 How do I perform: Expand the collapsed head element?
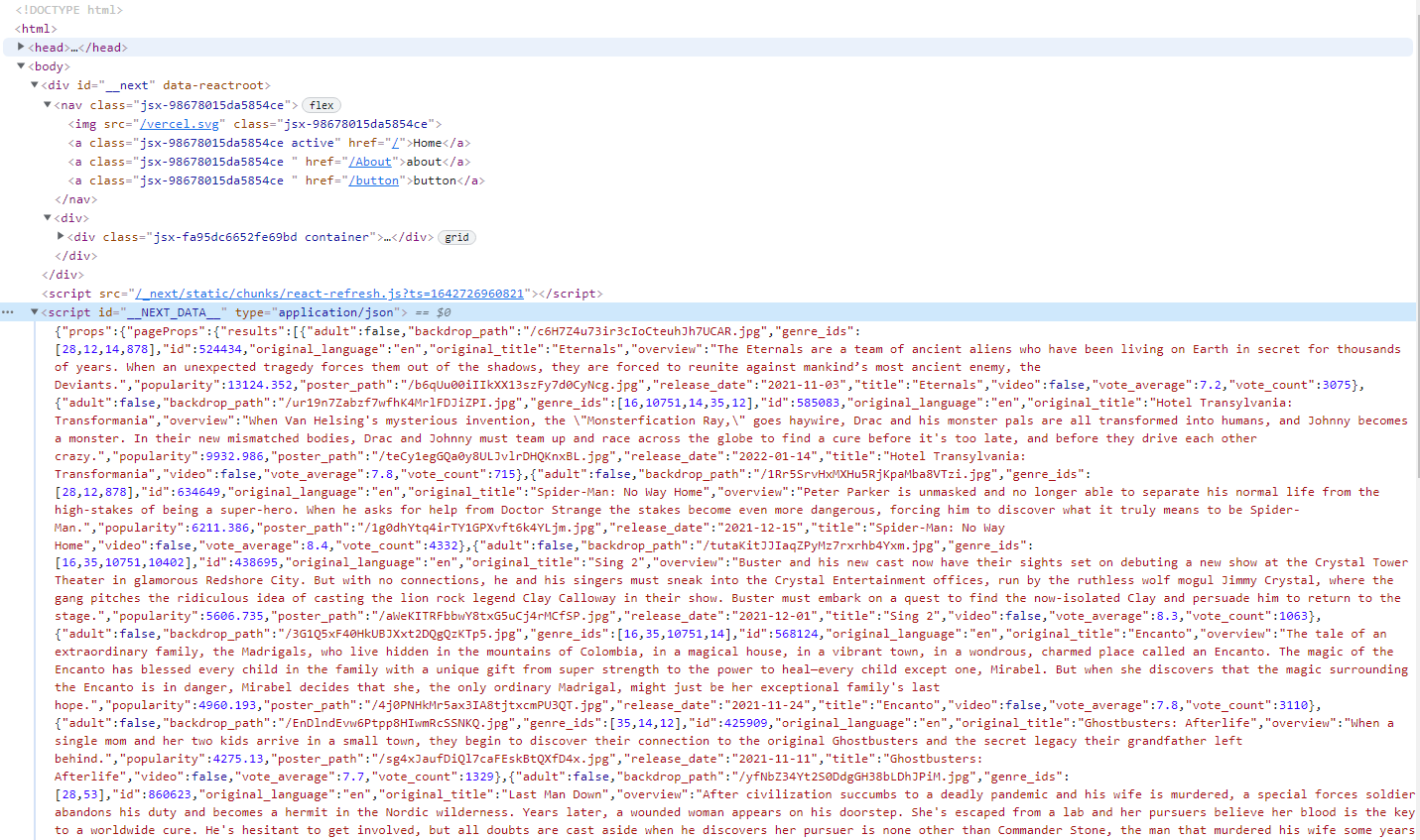[21, 47]
